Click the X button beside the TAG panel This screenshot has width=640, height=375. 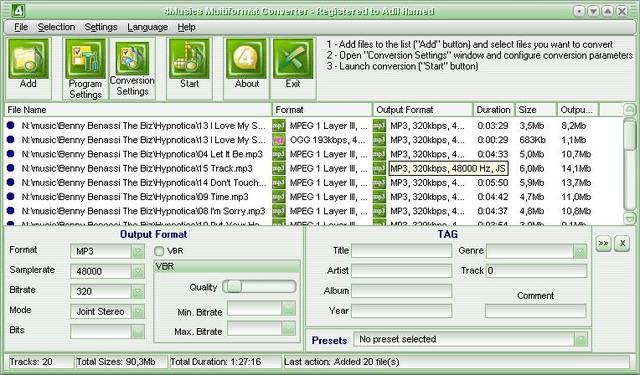[x=622, y=244]
